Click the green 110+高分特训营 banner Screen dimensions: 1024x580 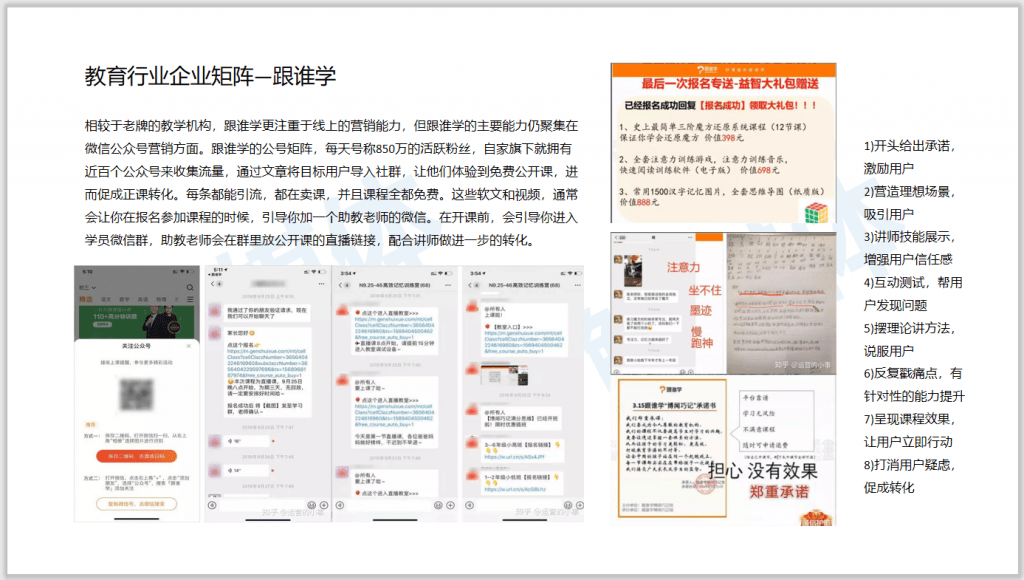coord(136,321)
